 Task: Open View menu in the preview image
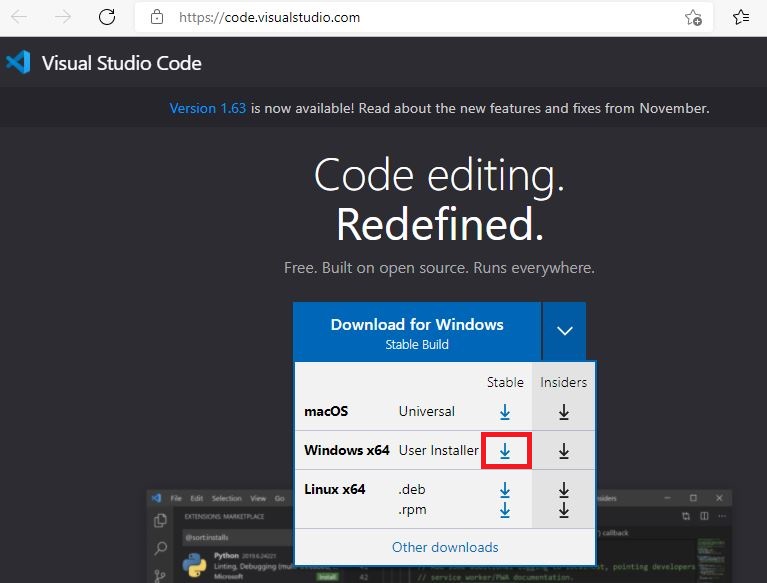point(258,498)
